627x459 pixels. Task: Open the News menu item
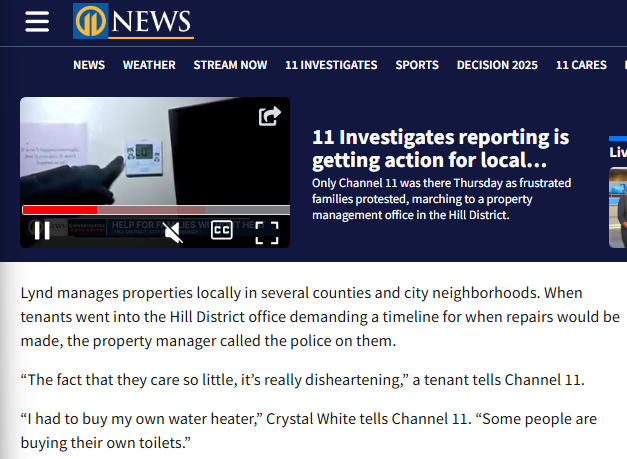pos(89,65)
